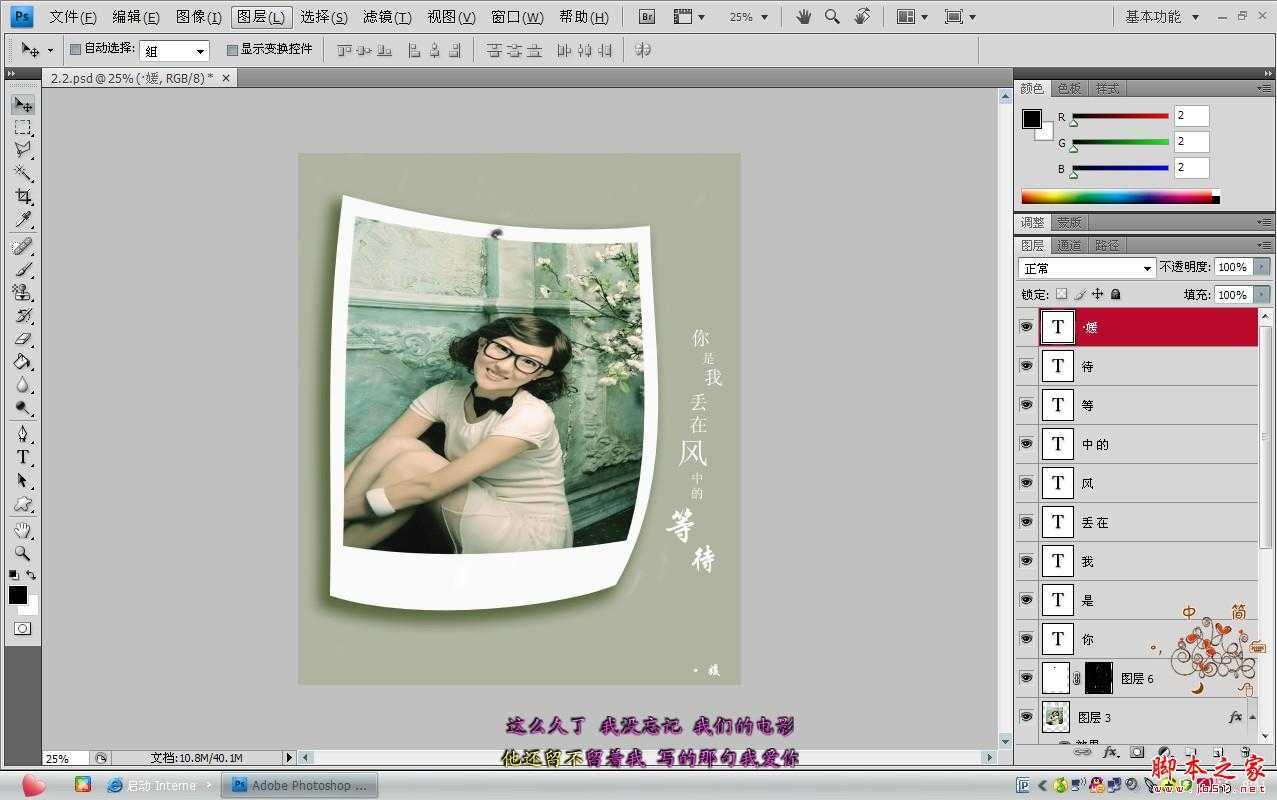The width and height of the screenshot is (1277, 800).
Task: Click the Adobe Photoshop taskbar button
Action: [x=299, y=785]
